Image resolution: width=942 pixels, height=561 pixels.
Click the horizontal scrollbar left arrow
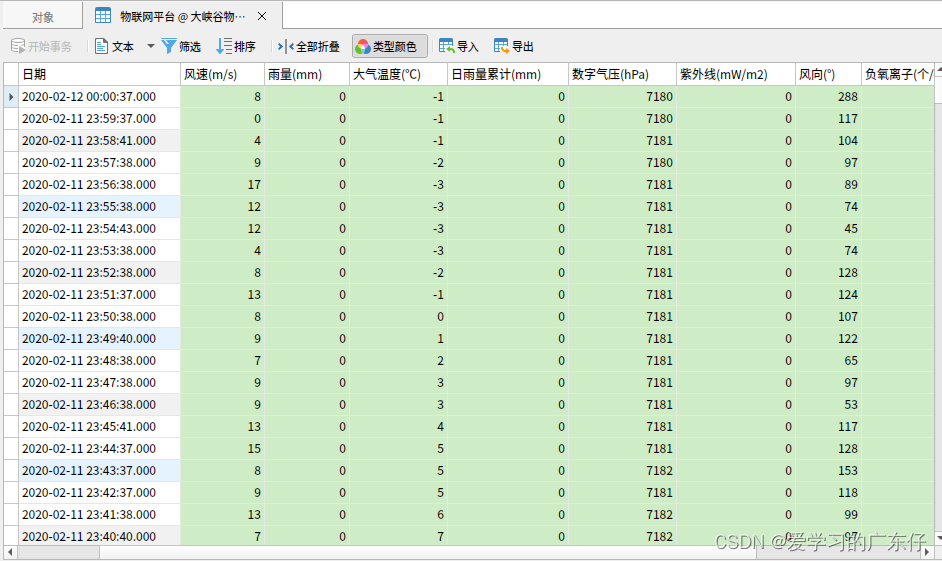[x=10, y=552]
